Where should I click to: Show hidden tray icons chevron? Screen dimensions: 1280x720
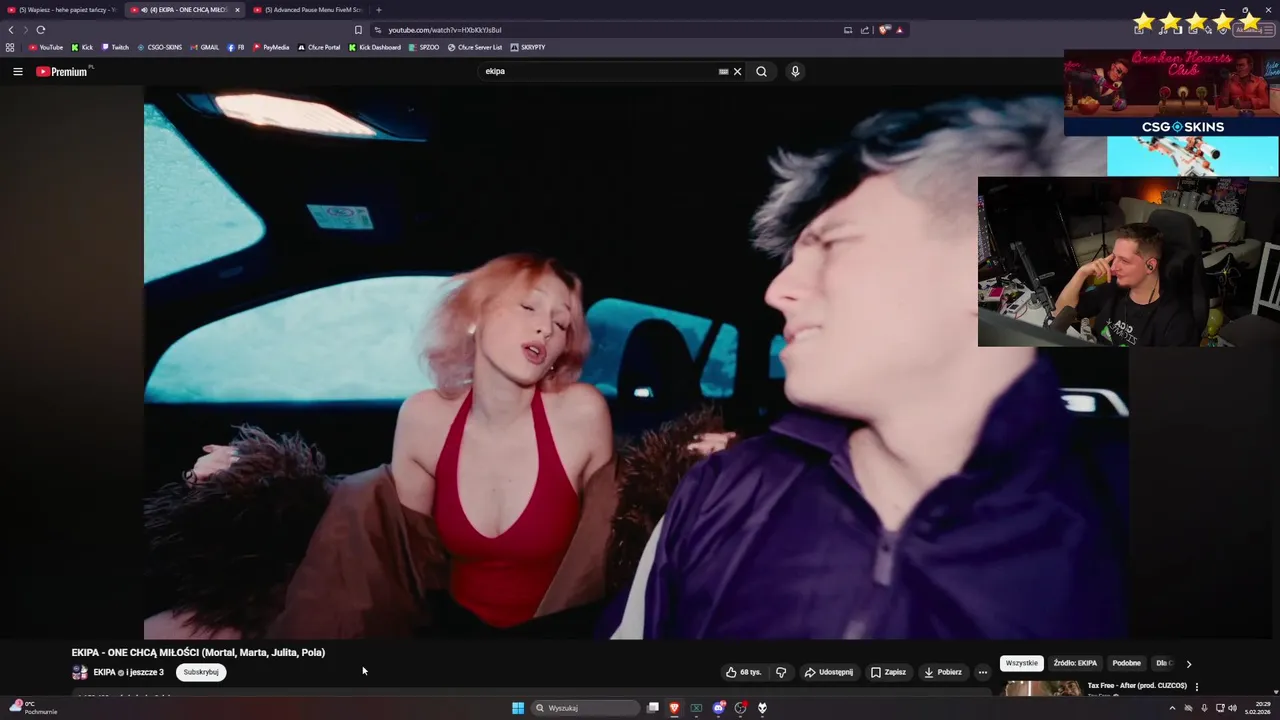pyautogui.click(x=1172, y=708)
